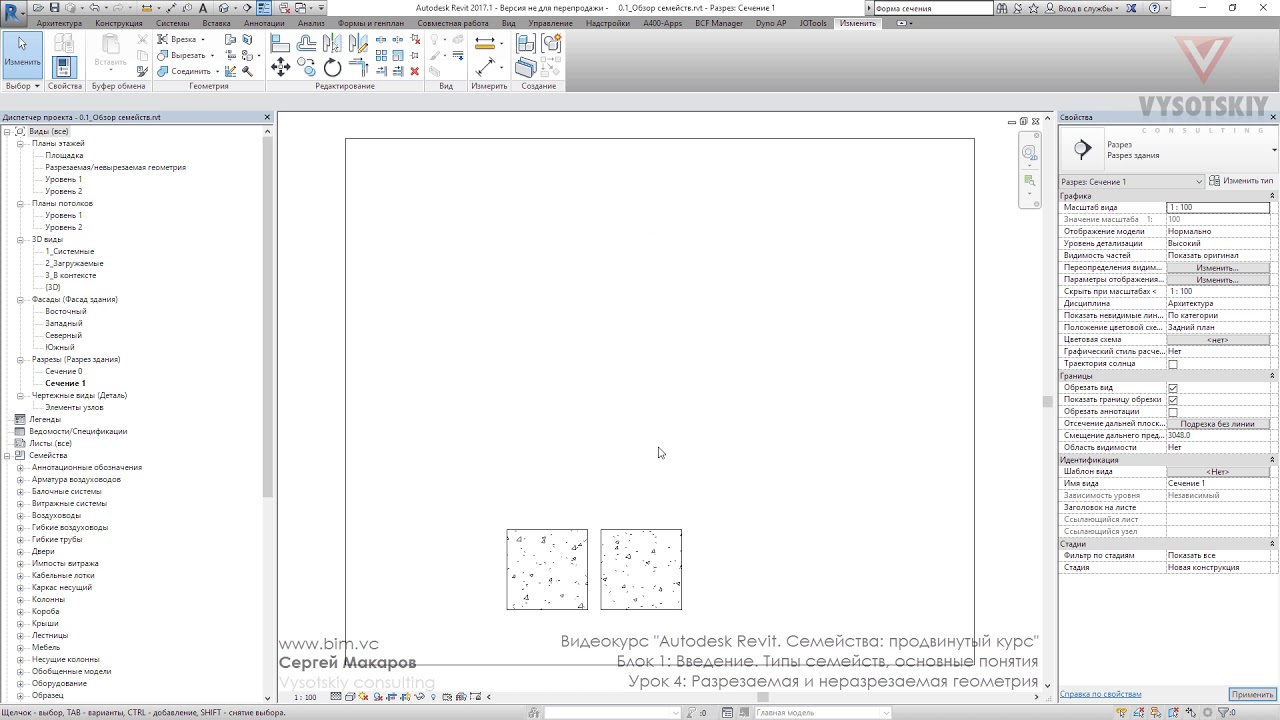Viewport: 1280px width, 720px height.
Task: Select Сечение 0 in project browser
Action: pos(63,371)
